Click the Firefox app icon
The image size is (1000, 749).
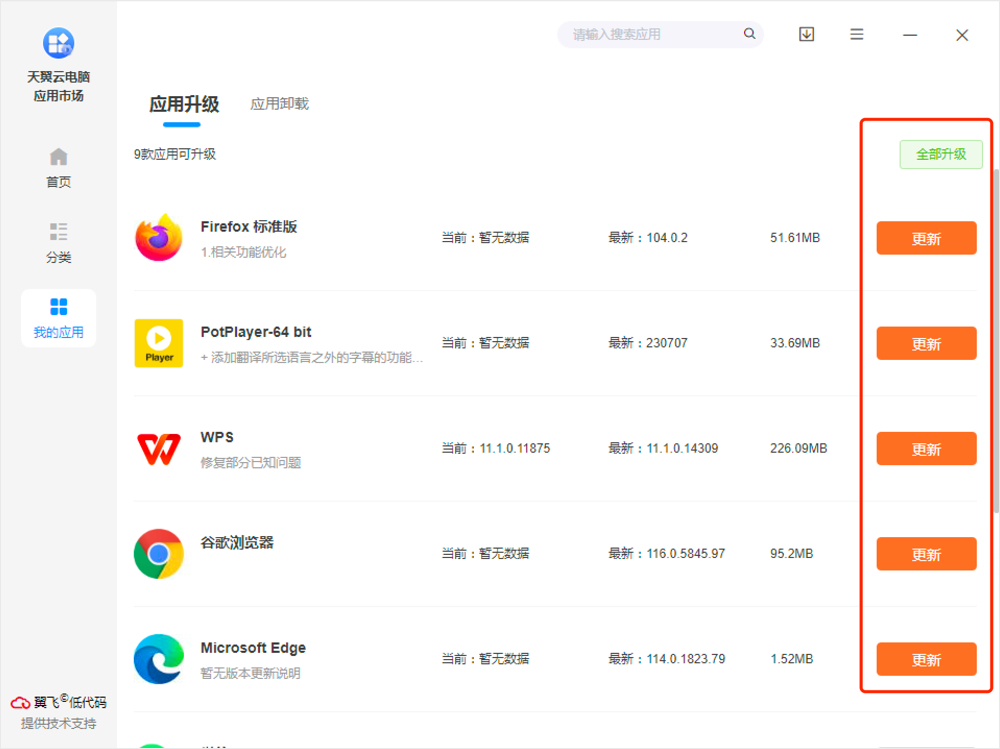[x=159, y=237]
